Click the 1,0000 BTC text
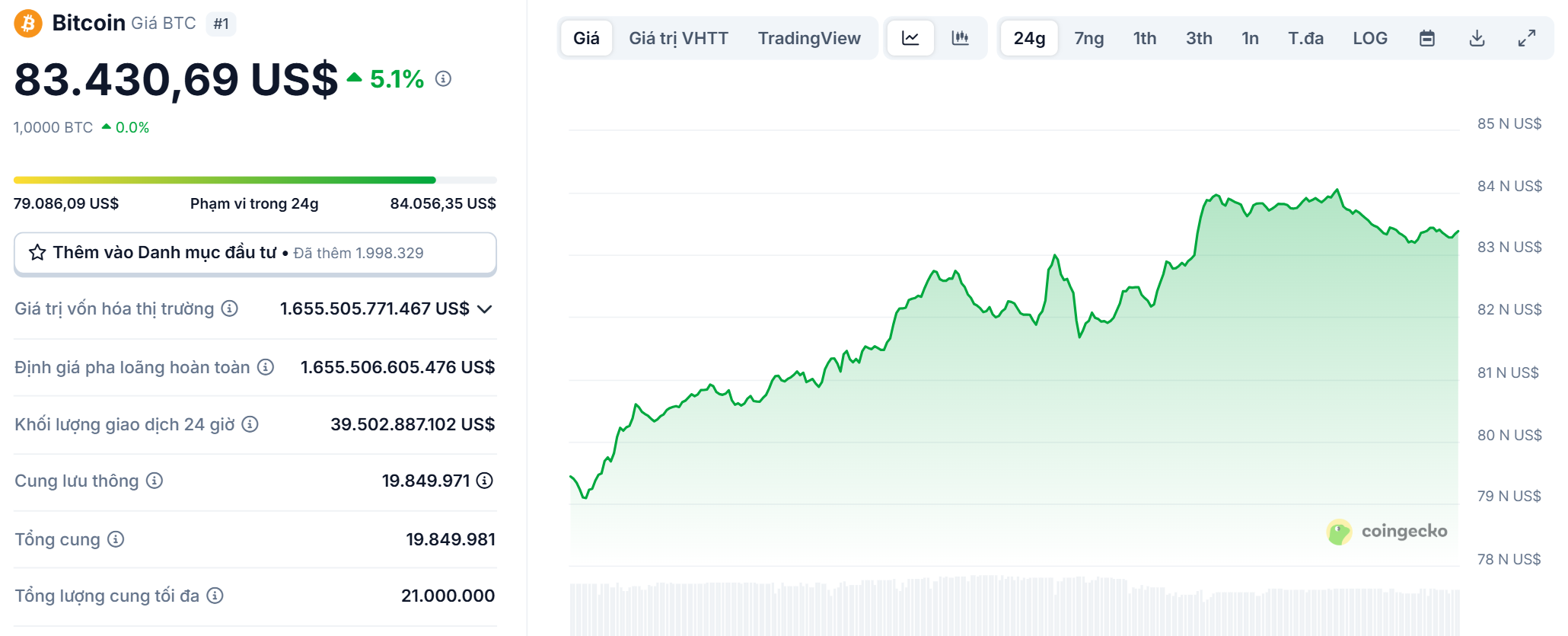Image resolution: width=1568 pixels, height=636 pixels. [53, 127]
